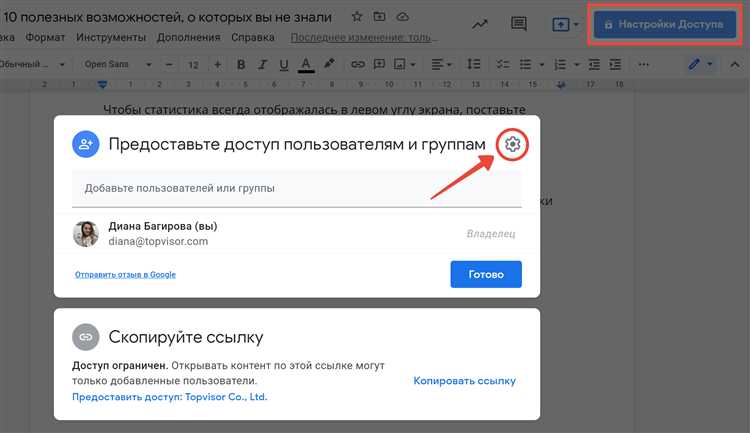The height and width of the screenshot is (433, 750).
Task: Click the add people icon in dialog
Action: tap(86, 144)
